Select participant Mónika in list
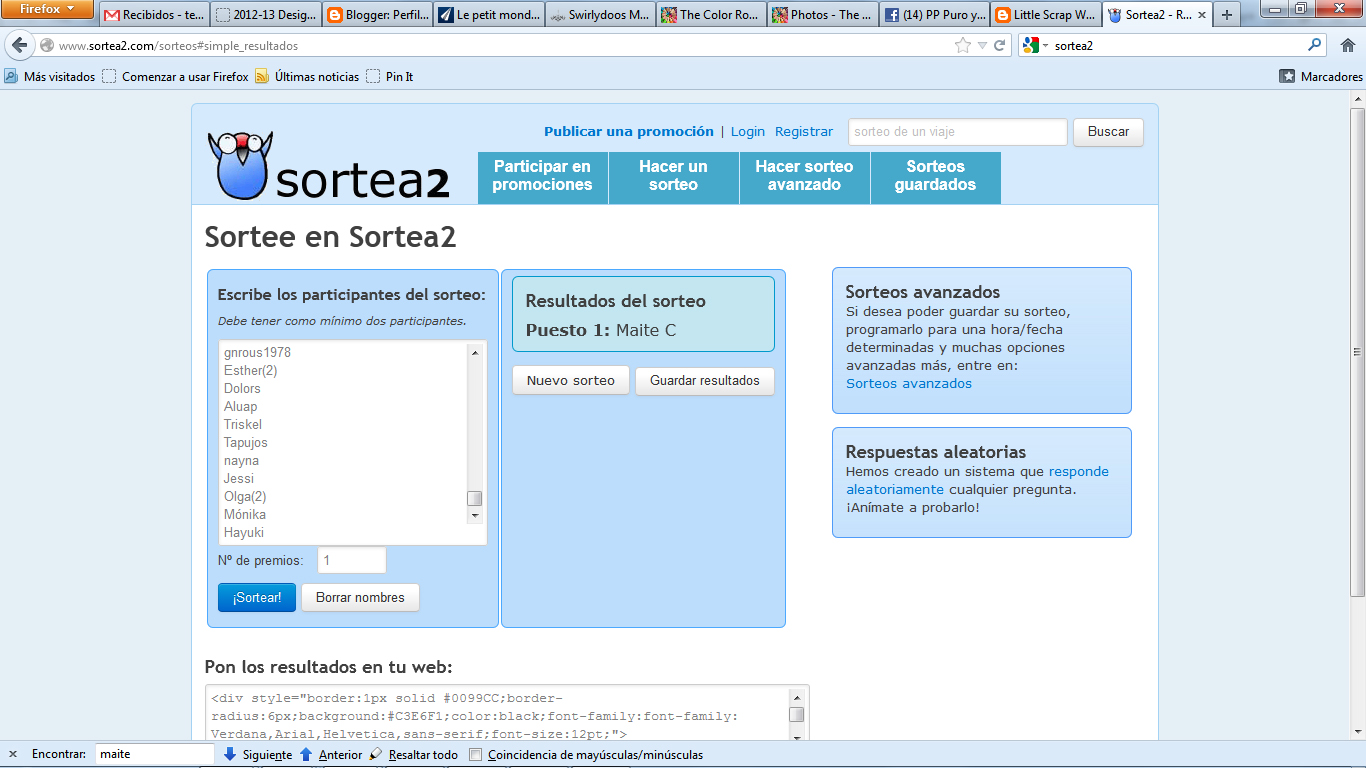1366x768 pixels. tap(245, 514)
